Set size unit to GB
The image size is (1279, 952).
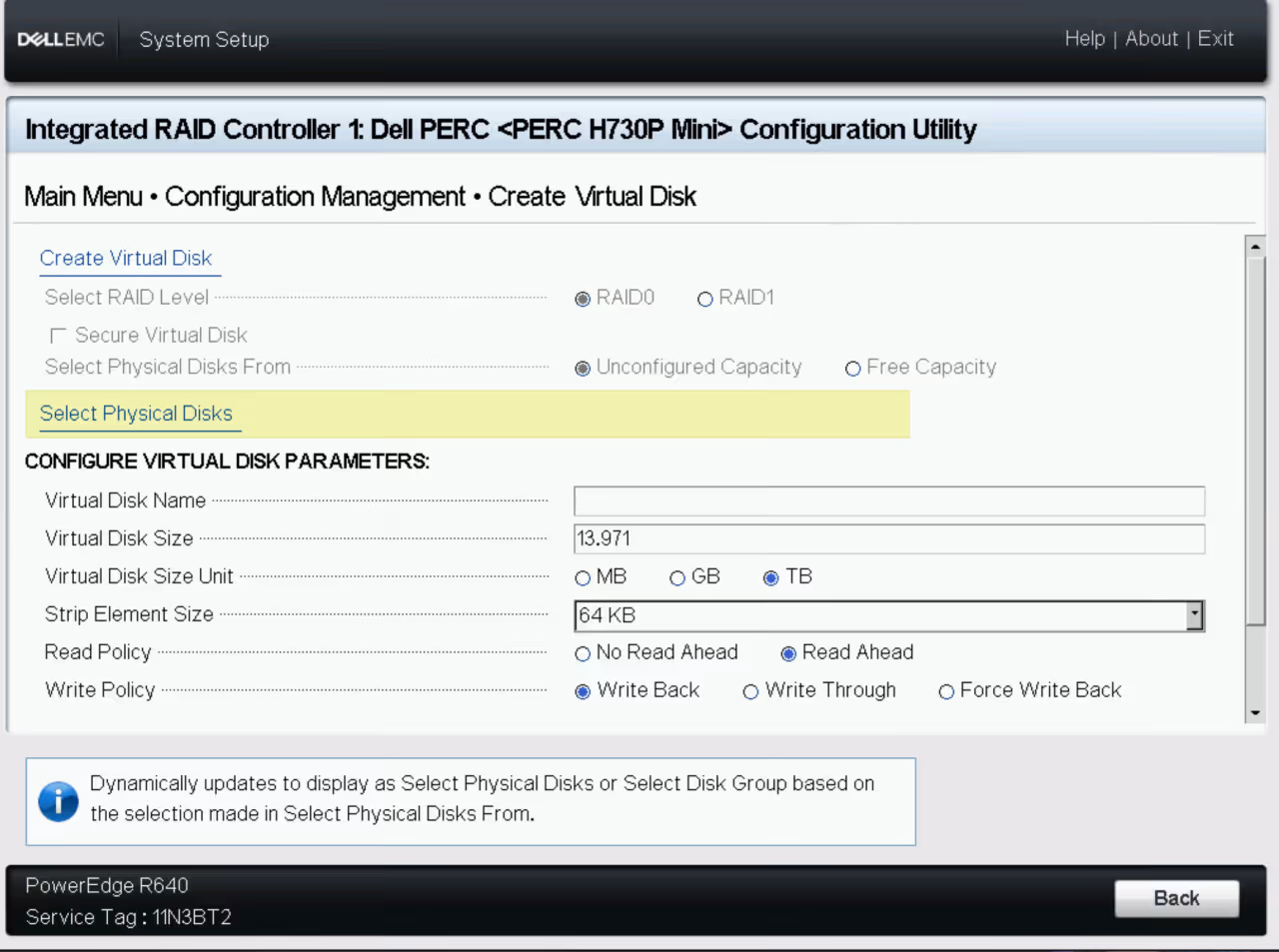(676, 578)
